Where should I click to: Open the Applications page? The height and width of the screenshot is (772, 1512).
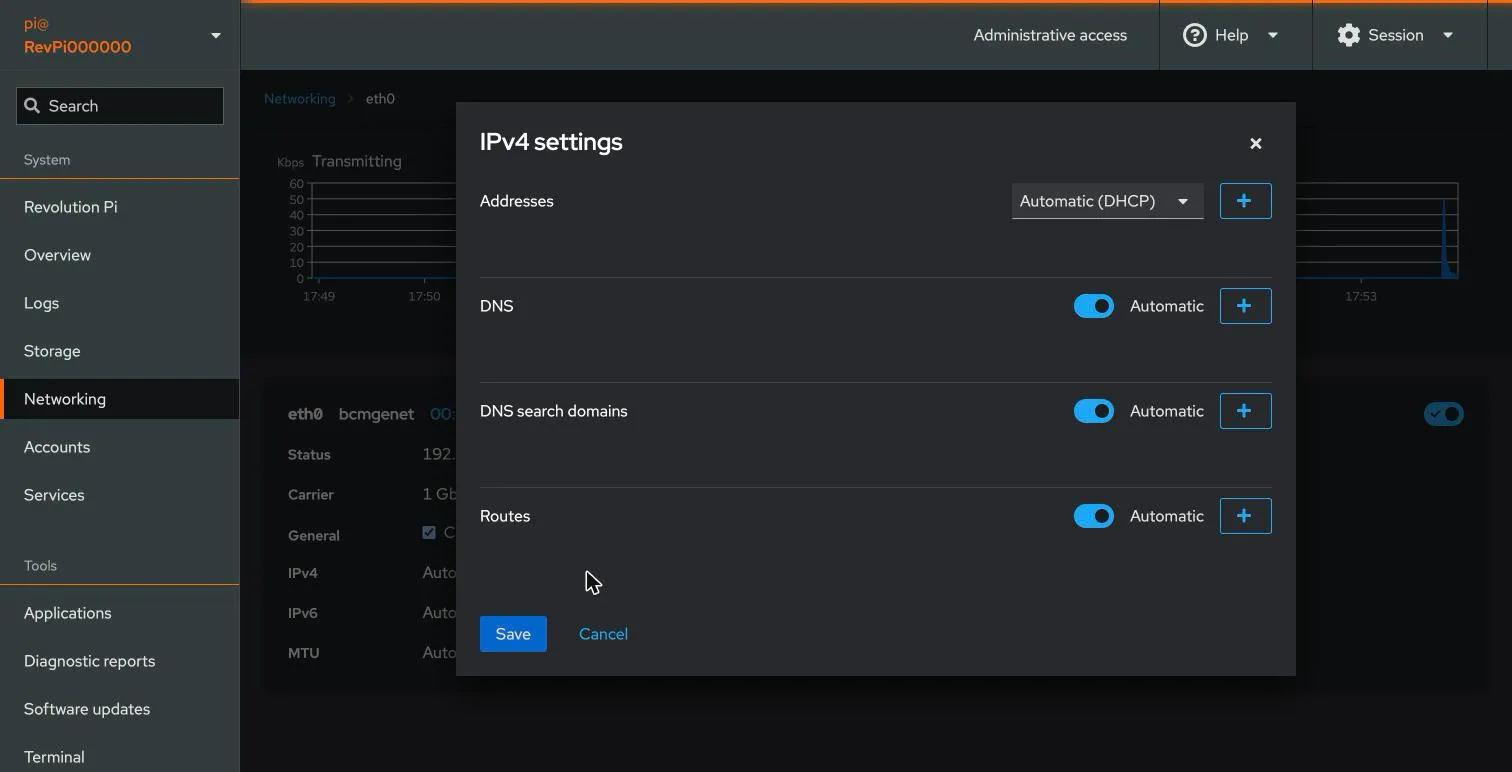[120, 613]
